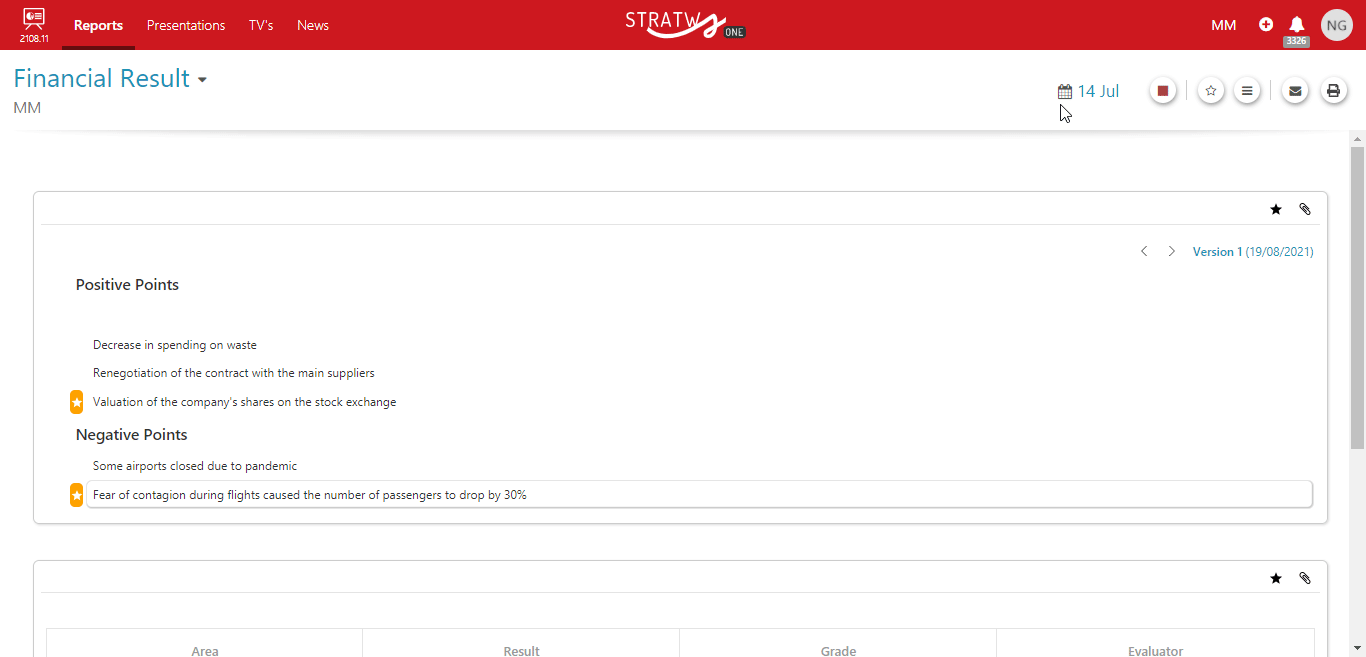
Task: Send report by email envelope icon
Action: [1295, 91]
